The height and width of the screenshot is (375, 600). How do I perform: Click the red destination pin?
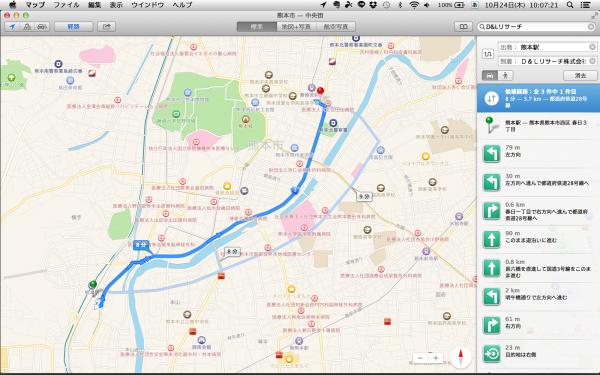(x=320, y=91)
